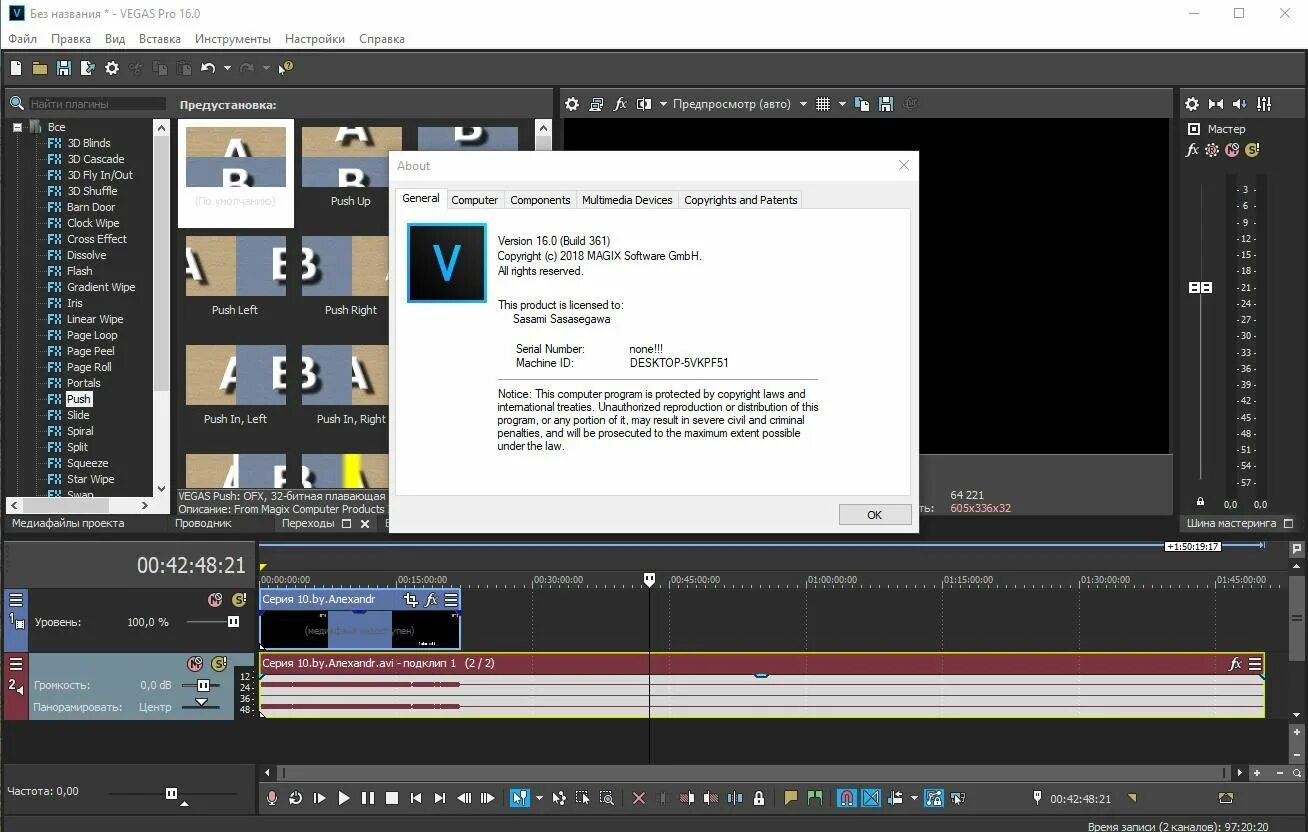Image resolution: width=1308 pixels, height=832 pixels.
Task: Open a project with the folder icon
Action: click(x=40, y=68)
